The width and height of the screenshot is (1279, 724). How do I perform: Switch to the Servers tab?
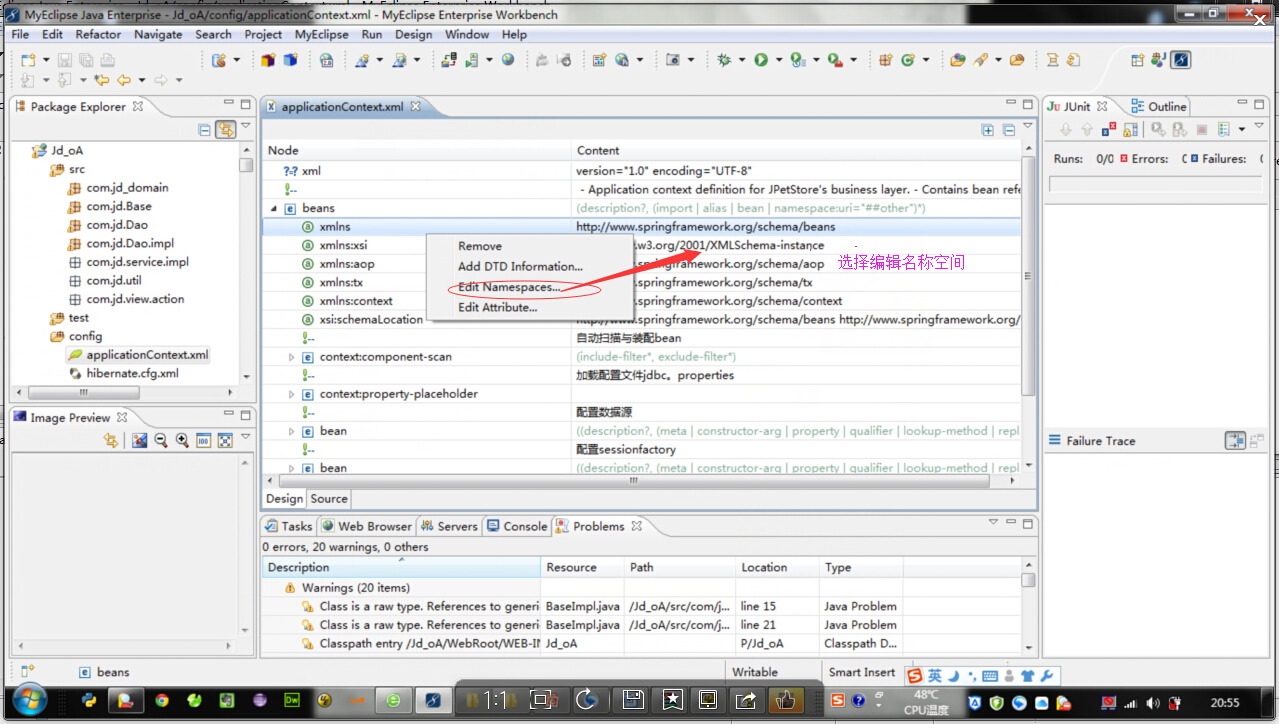coord(449,526)
